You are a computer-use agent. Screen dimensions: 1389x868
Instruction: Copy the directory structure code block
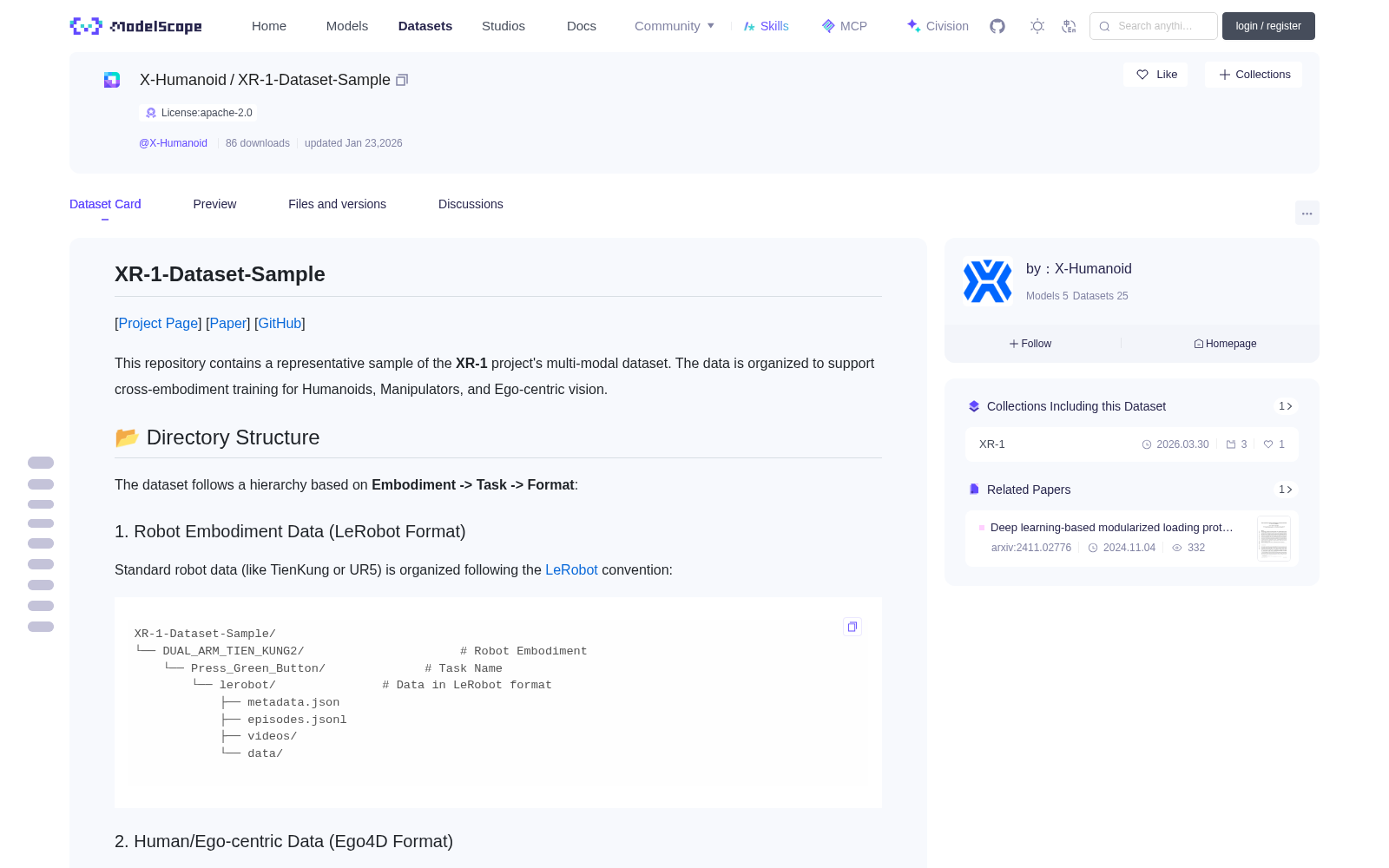point(852,627)
